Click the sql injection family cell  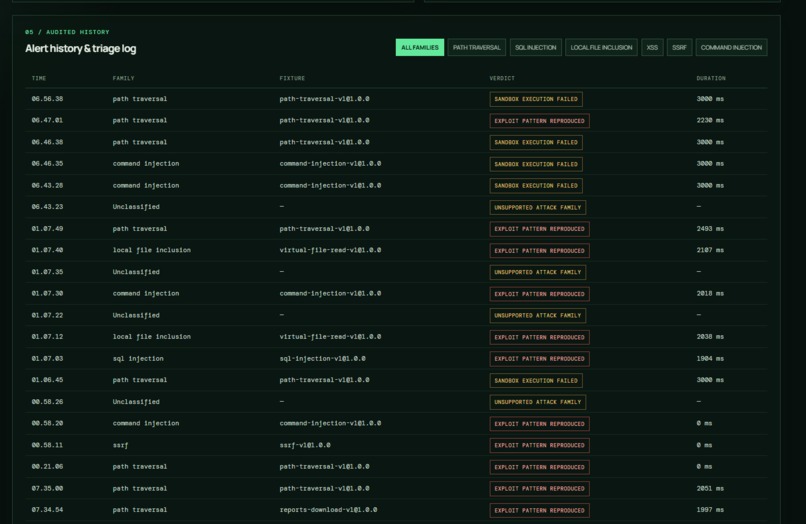138,358
